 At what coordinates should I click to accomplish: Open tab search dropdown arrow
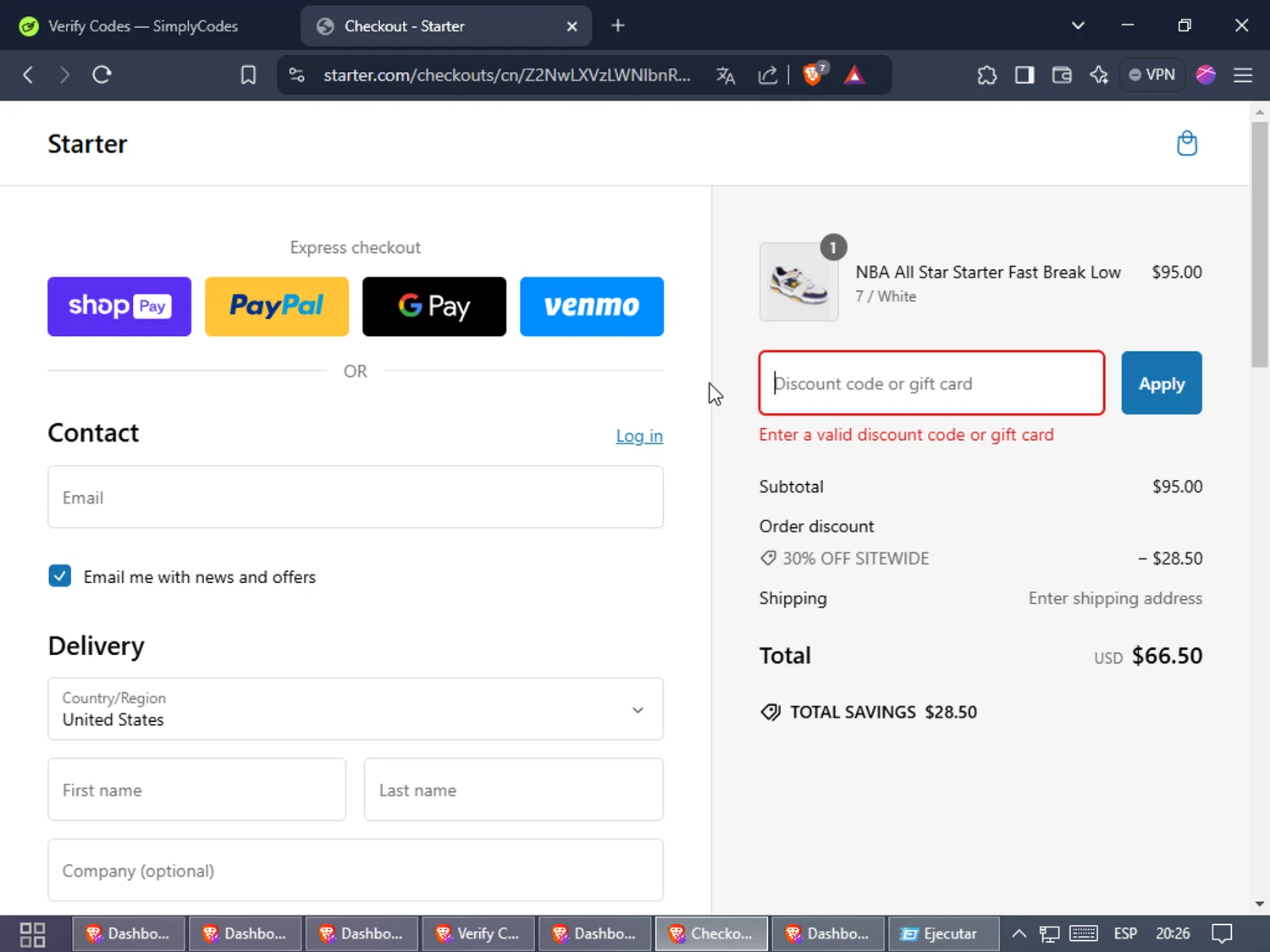click(x=1078, y=25)
